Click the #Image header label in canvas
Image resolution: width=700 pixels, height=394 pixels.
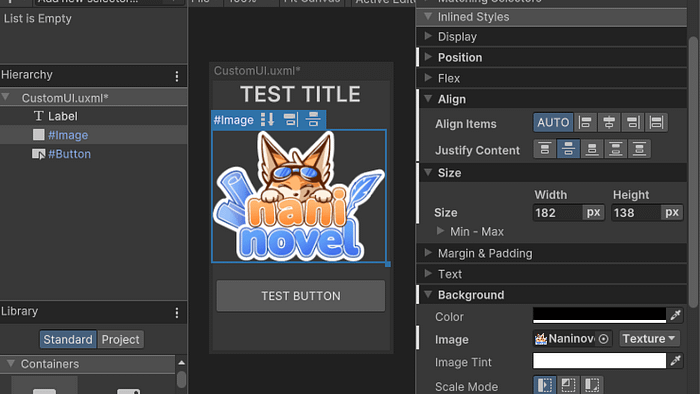tap(233, 120)
